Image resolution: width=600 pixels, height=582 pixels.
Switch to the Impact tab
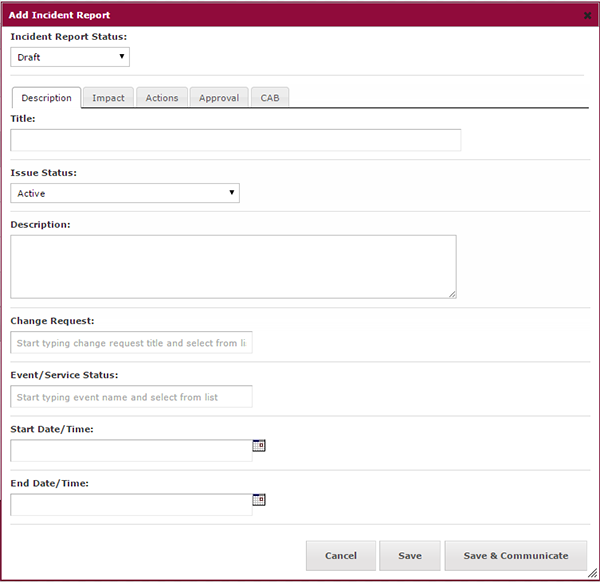pos(108,98)
